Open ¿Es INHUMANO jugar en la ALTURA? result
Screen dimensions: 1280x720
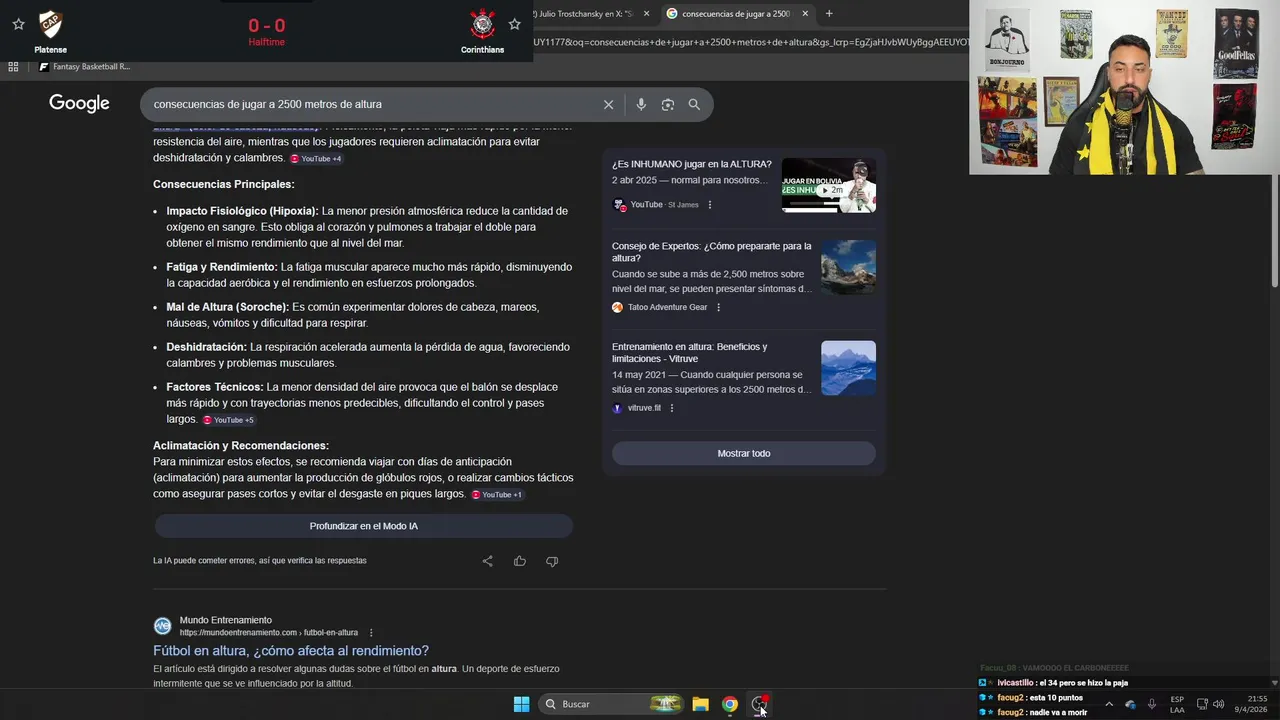[x=692, y=164]
